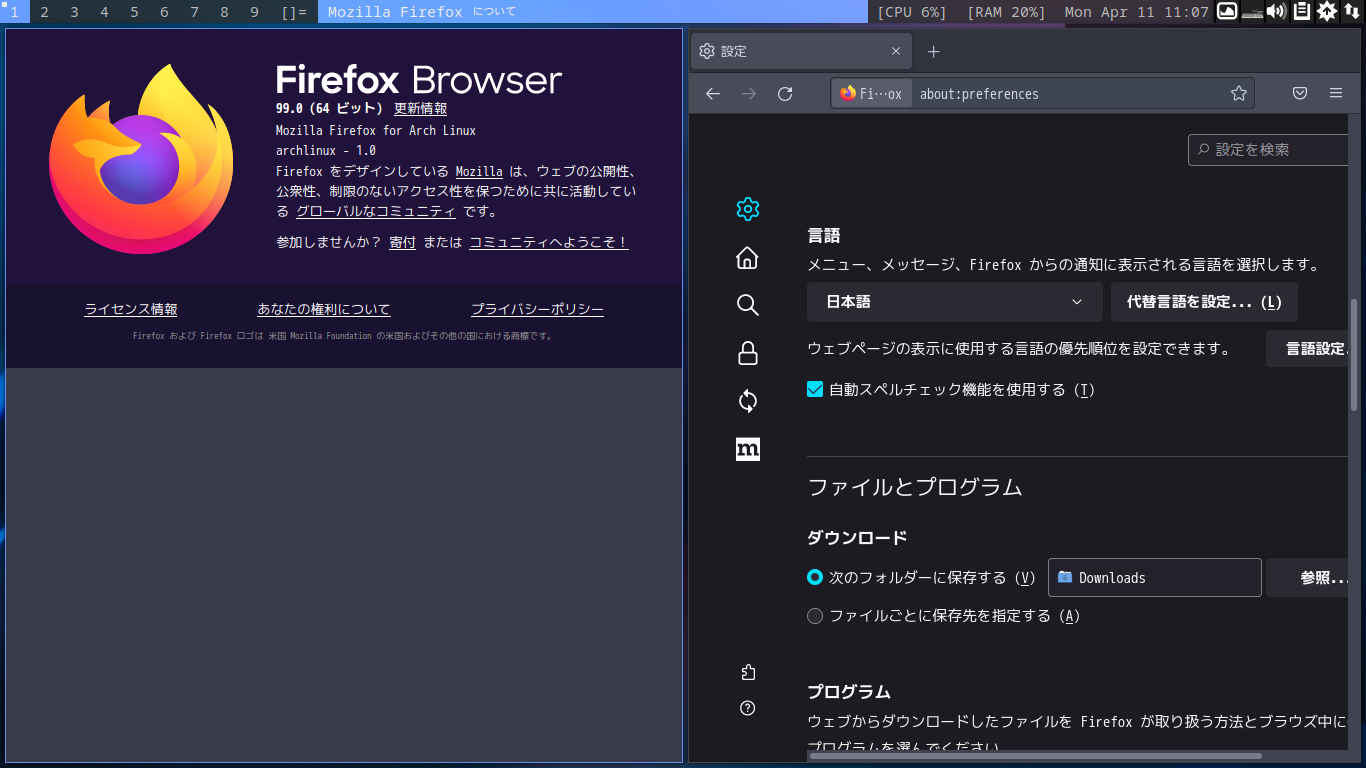This screenshot has width=1366, height=768.
Task: Switch to workspace 3
Action: coord(74,12)
